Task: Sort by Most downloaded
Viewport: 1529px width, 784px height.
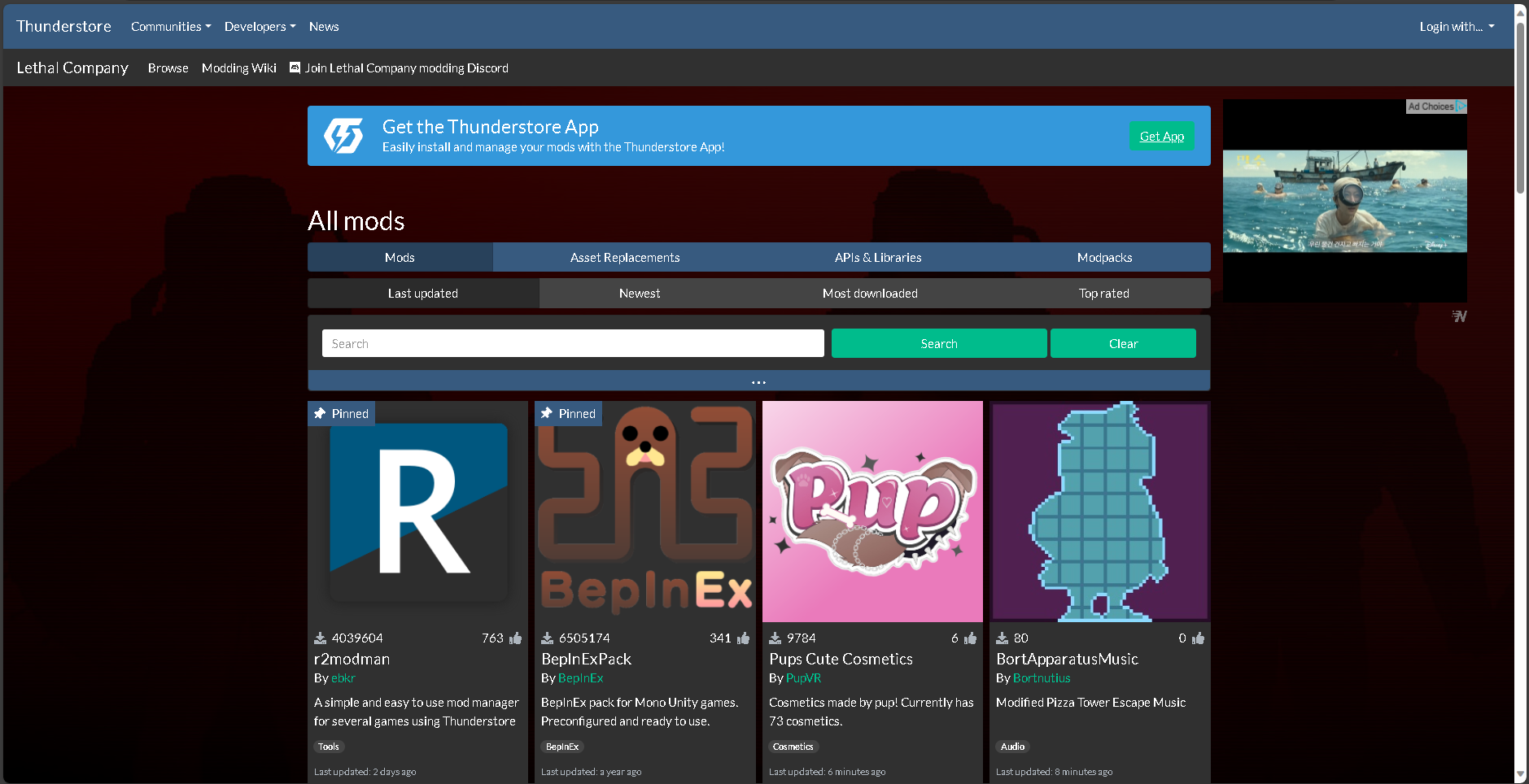Action: tap(870, 293)
